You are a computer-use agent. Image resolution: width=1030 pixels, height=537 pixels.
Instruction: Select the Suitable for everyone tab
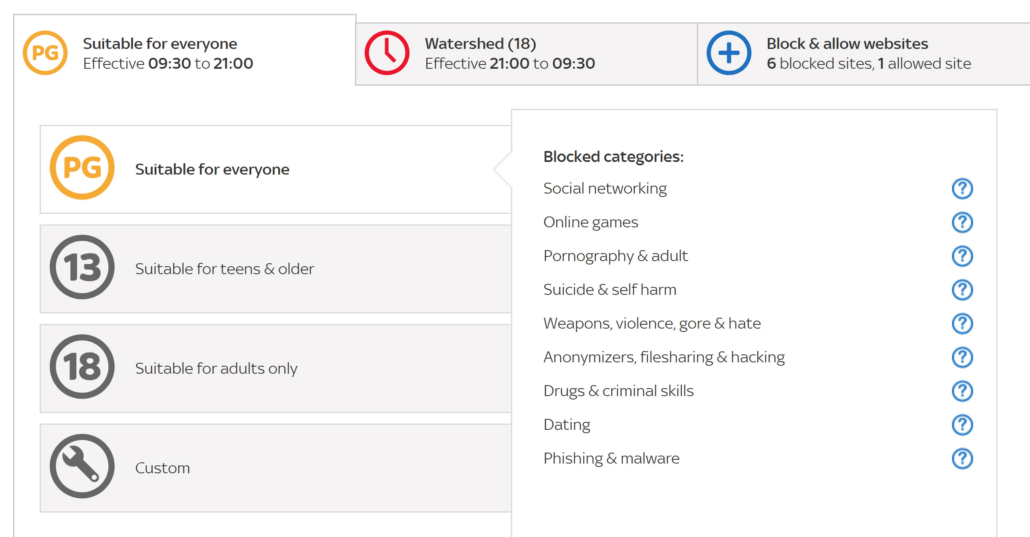(185, 51)
